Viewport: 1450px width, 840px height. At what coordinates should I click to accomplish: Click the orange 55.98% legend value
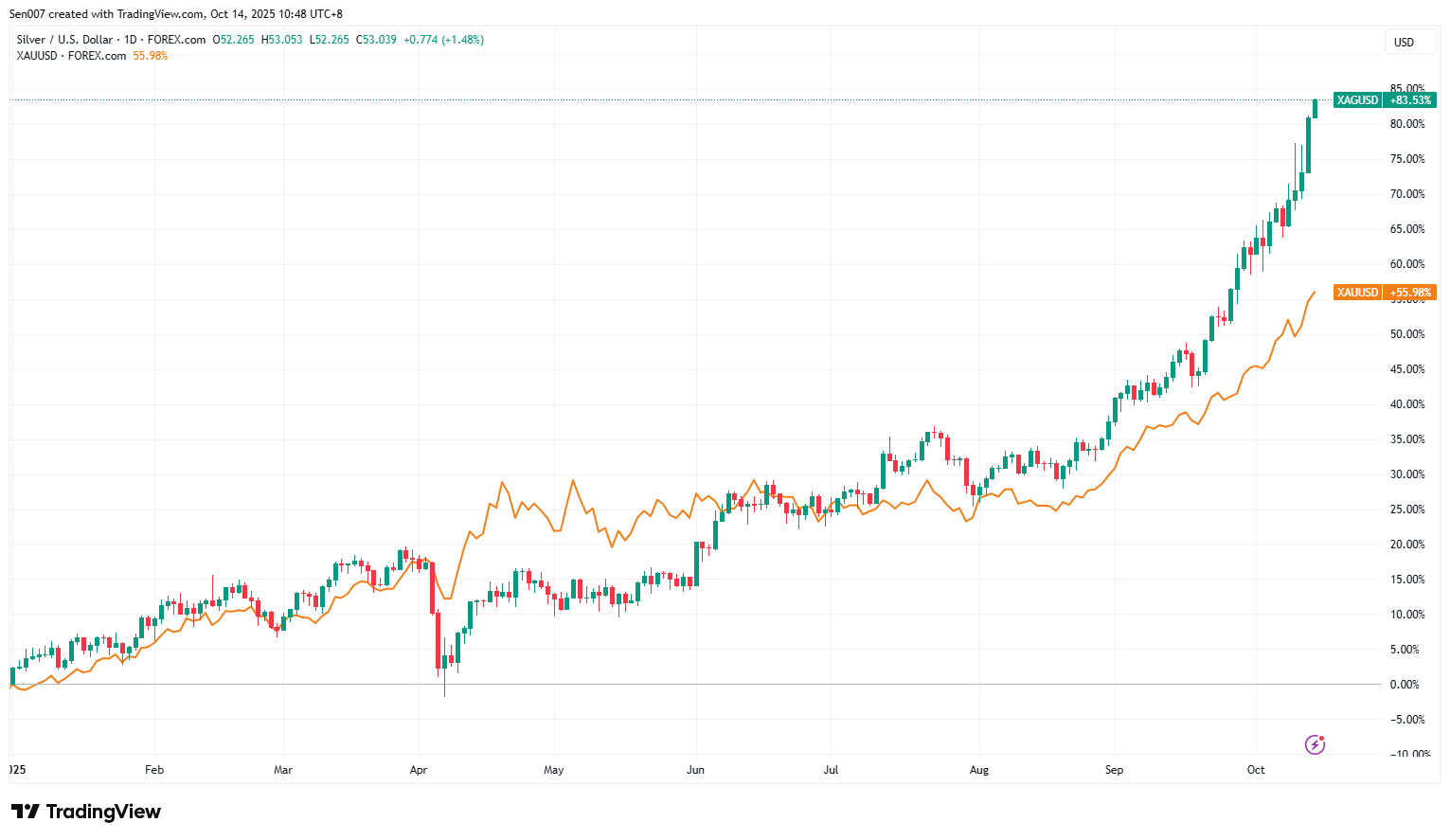coord(151,56)
